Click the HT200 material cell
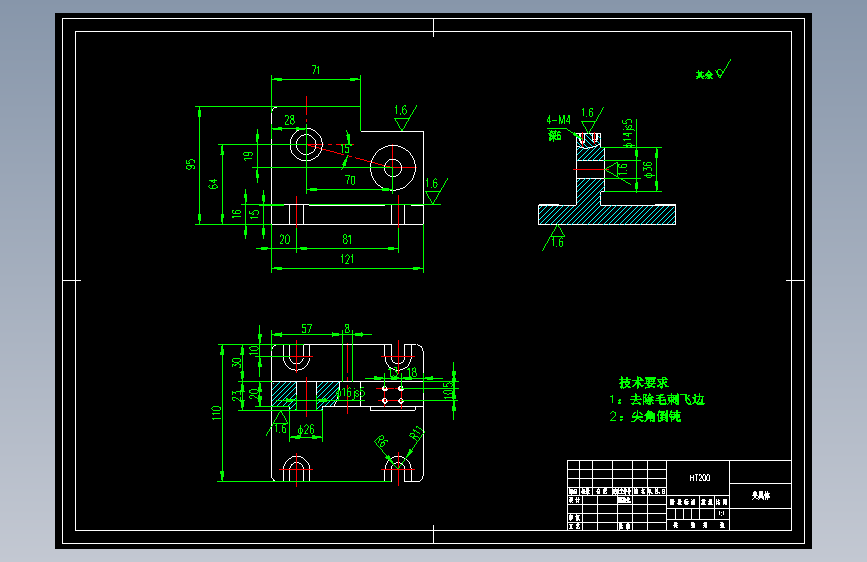The height and width of the screenshot is (562, 867). tap(699, 477)
